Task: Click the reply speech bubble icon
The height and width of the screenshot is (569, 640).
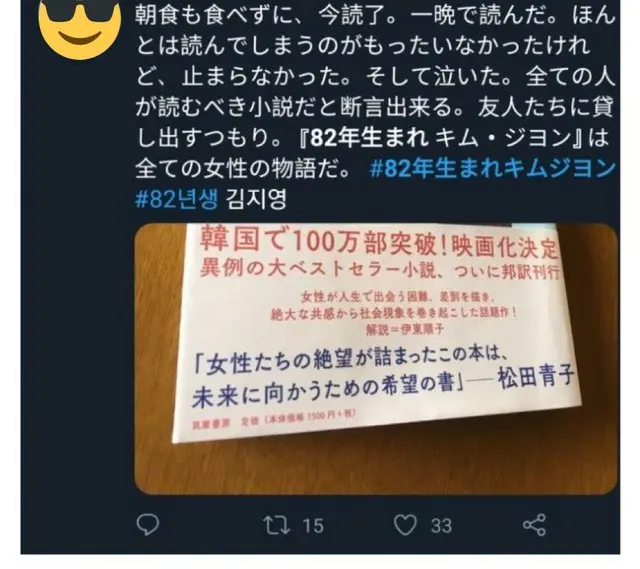Action: pyautogui.click(x=147, y=525)
